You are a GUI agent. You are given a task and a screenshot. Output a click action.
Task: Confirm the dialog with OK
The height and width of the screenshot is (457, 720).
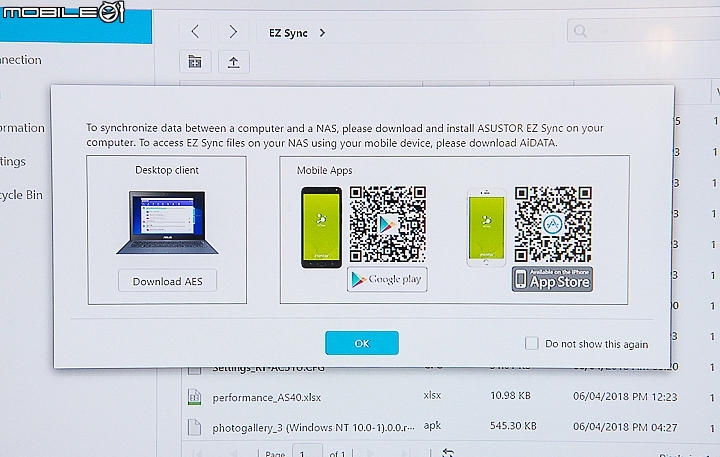pos(362,343)
